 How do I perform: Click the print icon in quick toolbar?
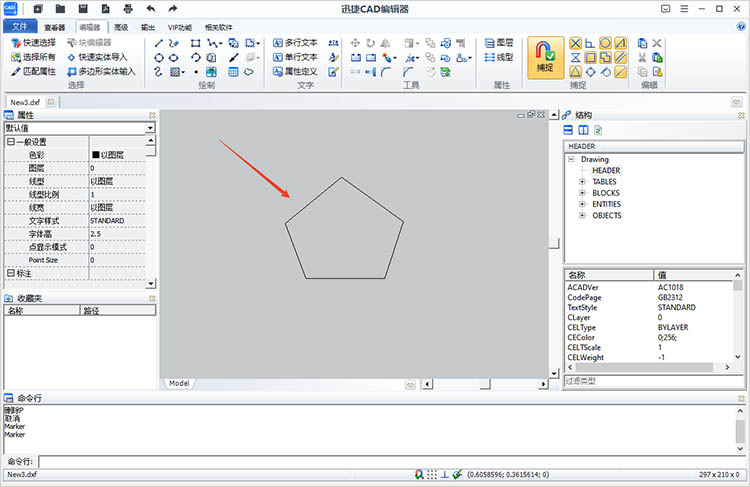click(x=127, y=9)
